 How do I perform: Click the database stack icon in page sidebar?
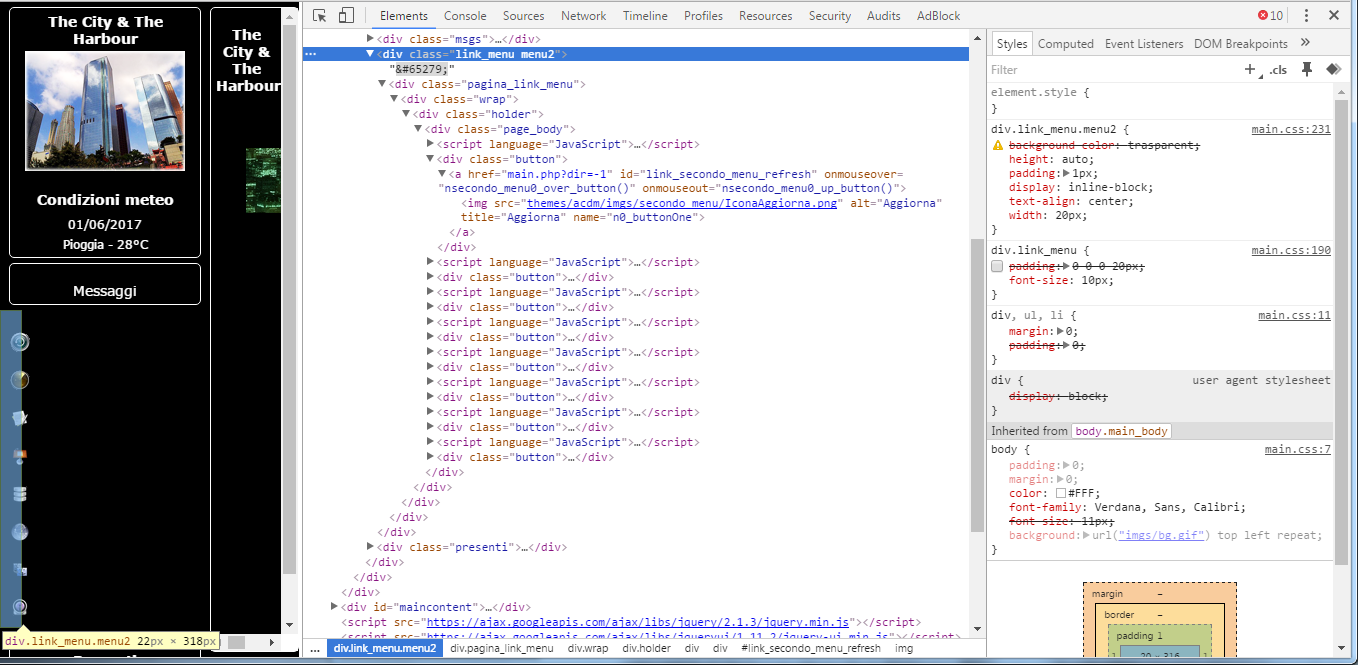point(19,494)
